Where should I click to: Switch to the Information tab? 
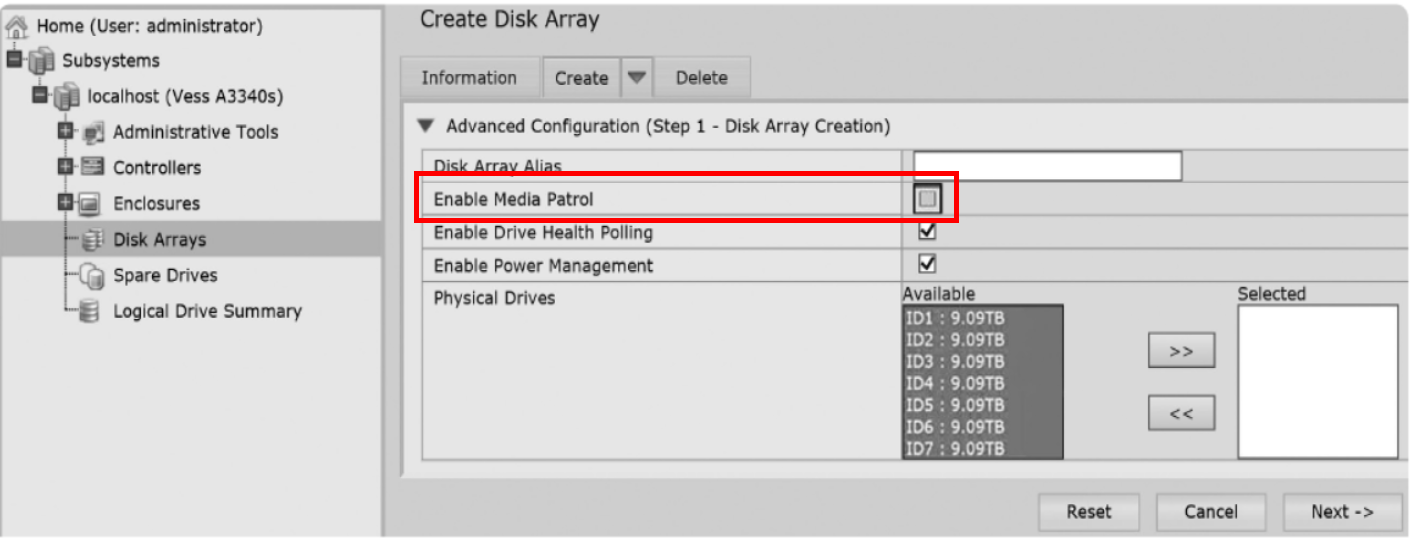(x=469, y=78)
